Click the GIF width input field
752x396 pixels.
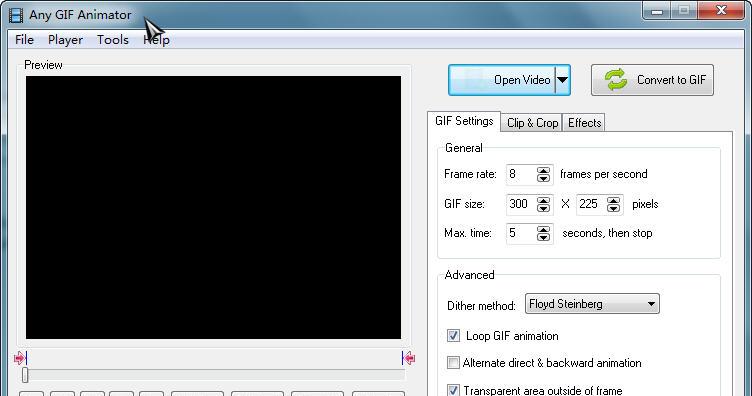pos(521,204)
